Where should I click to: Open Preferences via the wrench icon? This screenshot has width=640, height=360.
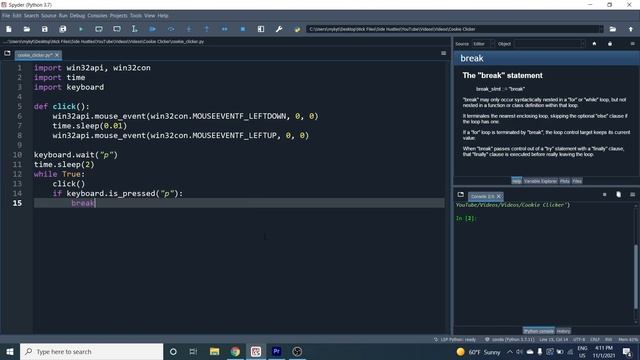pyautogui.click(x=279, y=29)
